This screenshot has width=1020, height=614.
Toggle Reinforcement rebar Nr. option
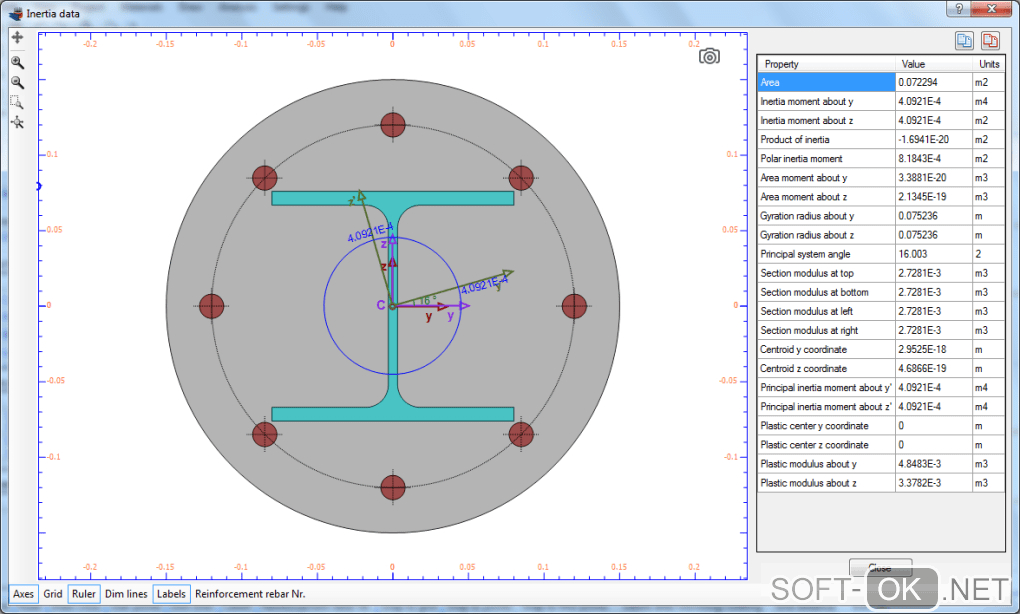click(x=250, y=594)
